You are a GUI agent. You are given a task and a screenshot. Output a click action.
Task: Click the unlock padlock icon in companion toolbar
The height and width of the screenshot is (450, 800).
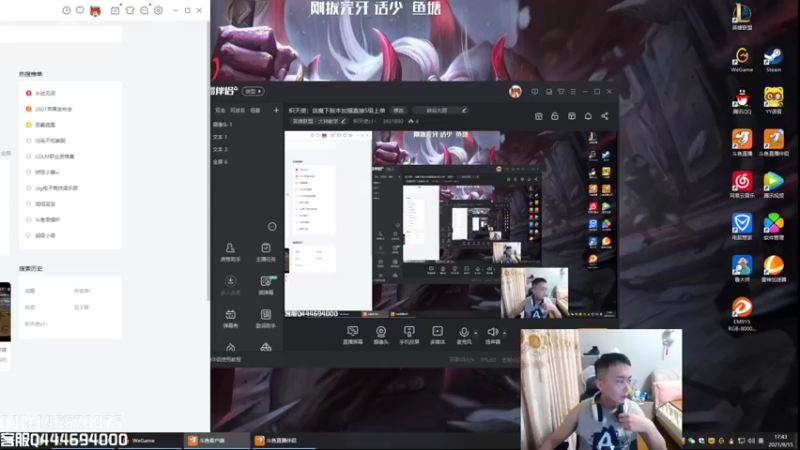coord(555,116)
